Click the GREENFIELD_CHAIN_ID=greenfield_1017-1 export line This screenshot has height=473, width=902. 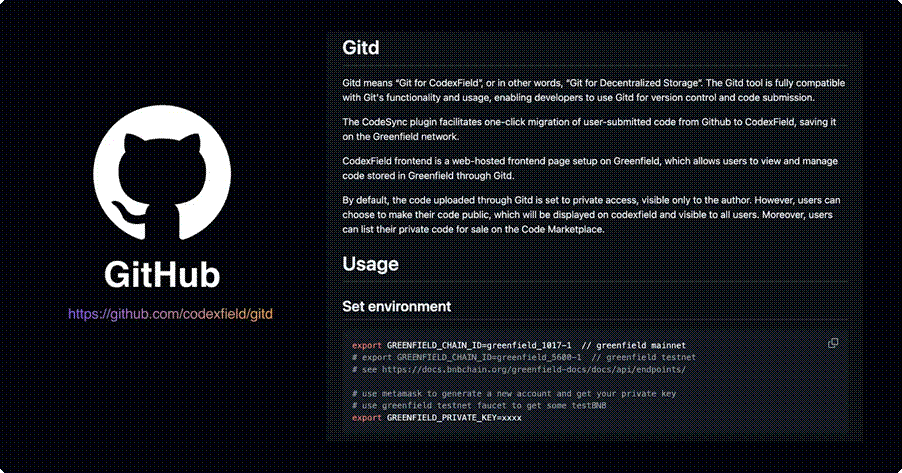pos(519,345)
